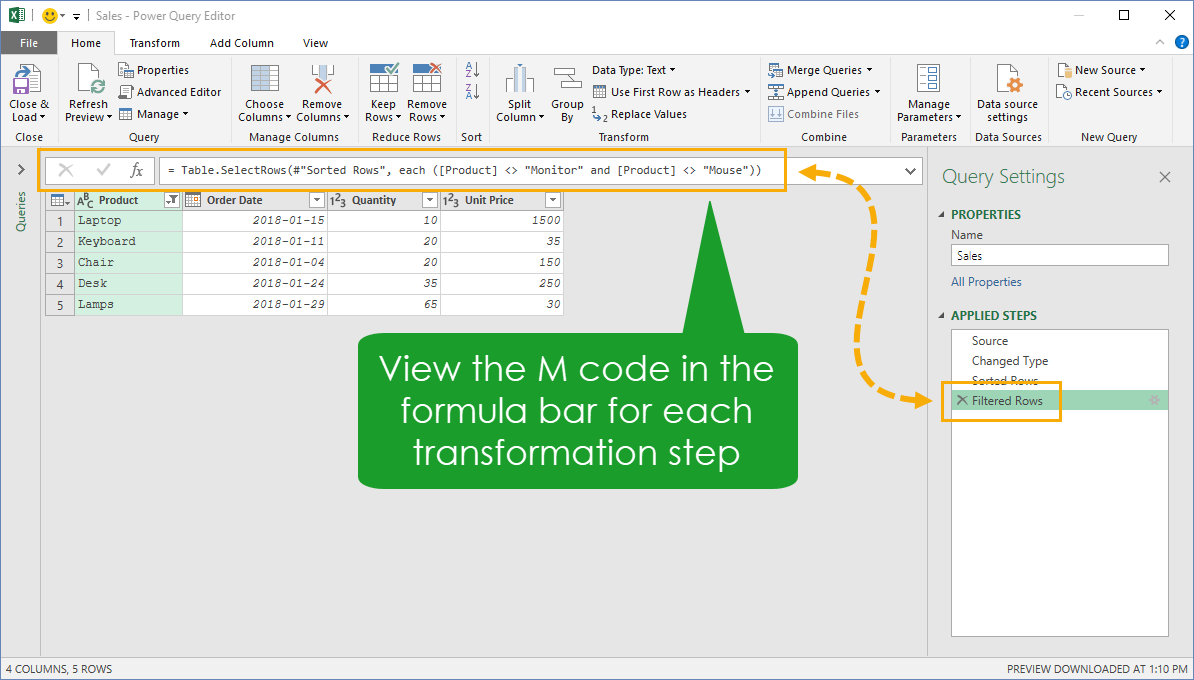
Task: Click the Remove Columns icon
Action: click(322, 81)
